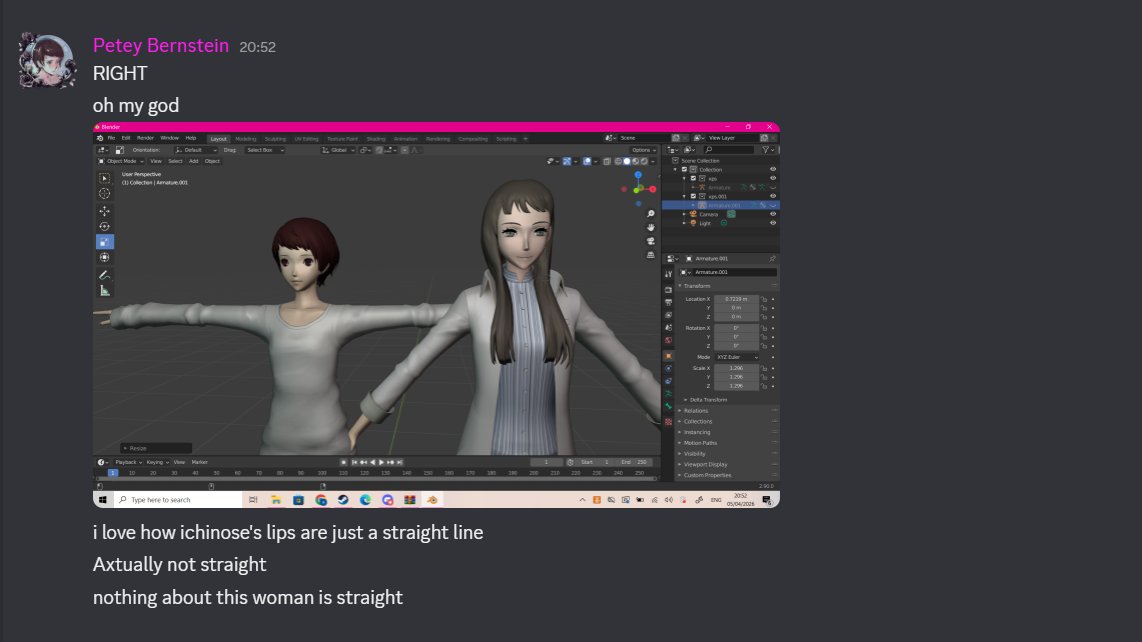The image size is (1142, 642).
Task: Select the Measure ruler tool
Action: coord(104,291)
